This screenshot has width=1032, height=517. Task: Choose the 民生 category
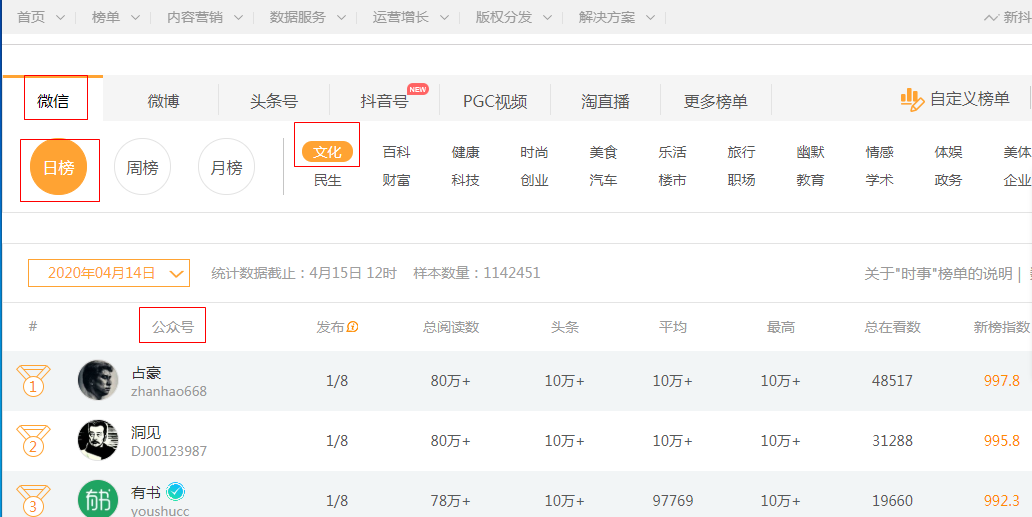[328, 180]
